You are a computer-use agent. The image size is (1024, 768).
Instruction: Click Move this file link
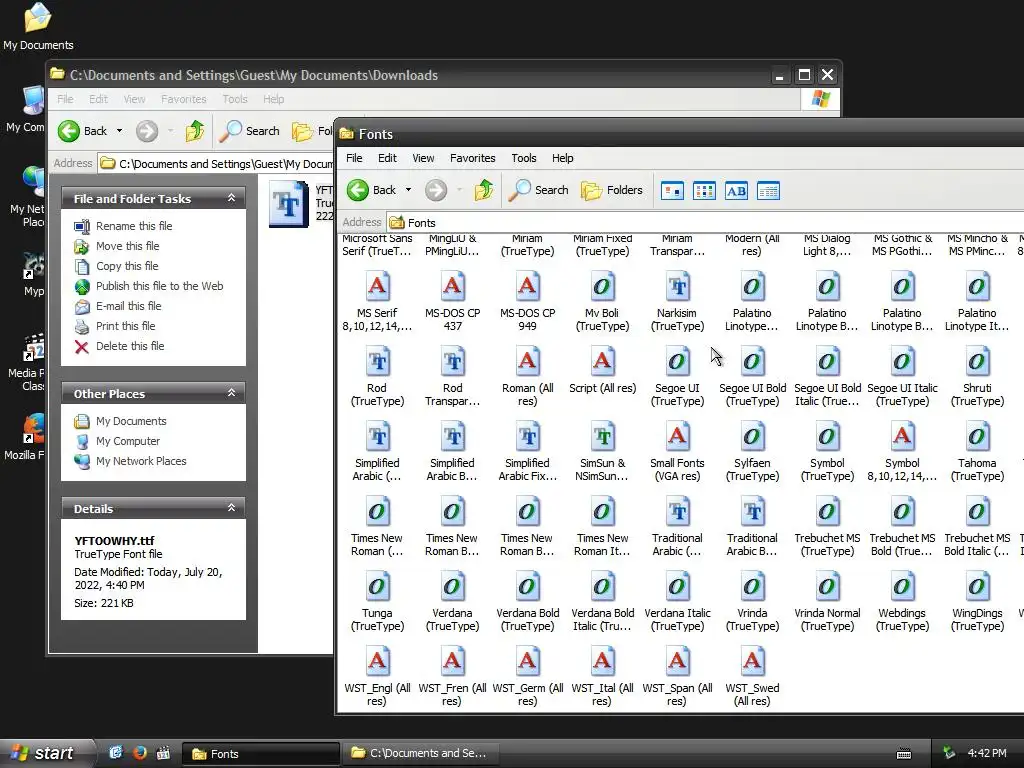127,246
